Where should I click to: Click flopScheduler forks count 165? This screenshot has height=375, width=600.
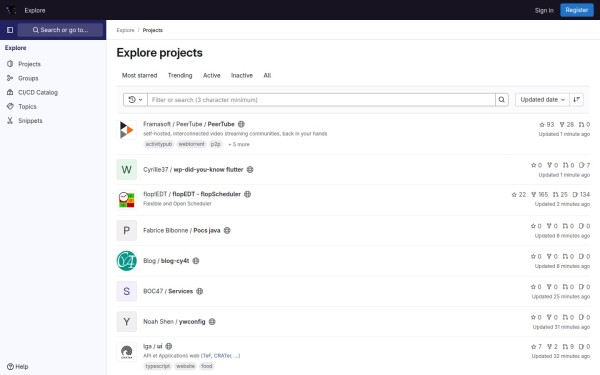point(540,195)
